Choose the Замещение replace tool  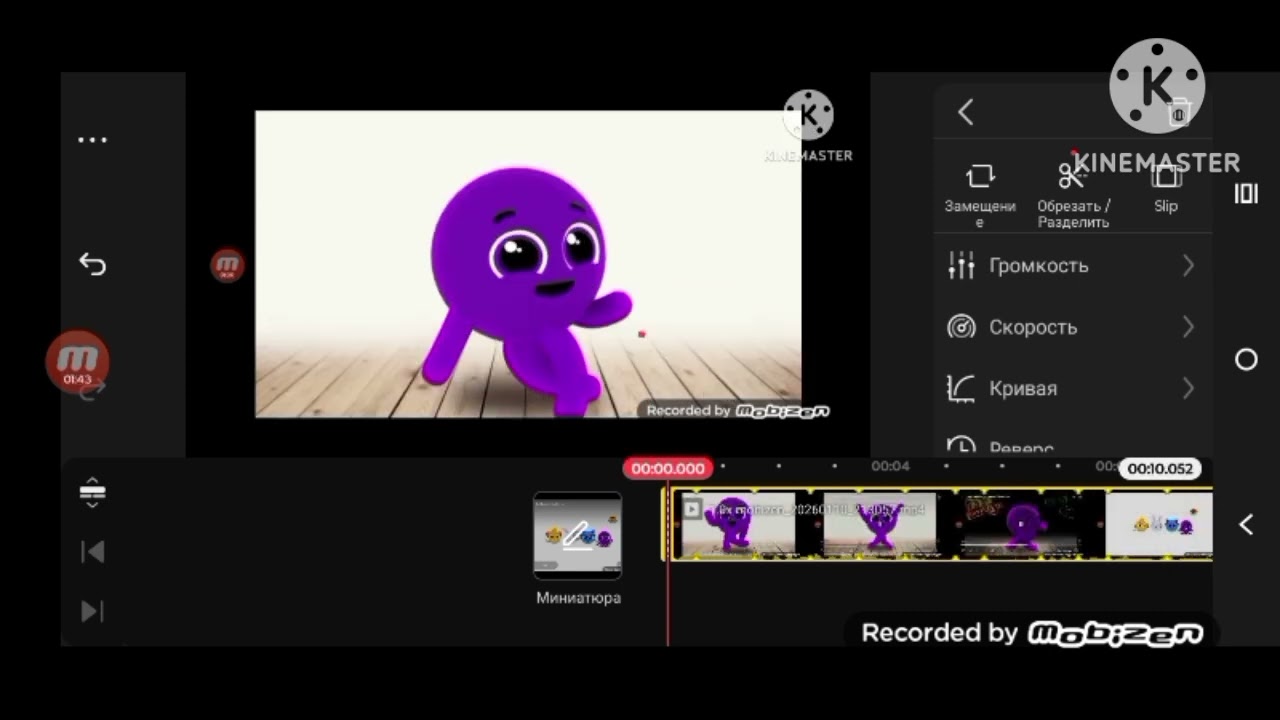coord(980,195)
